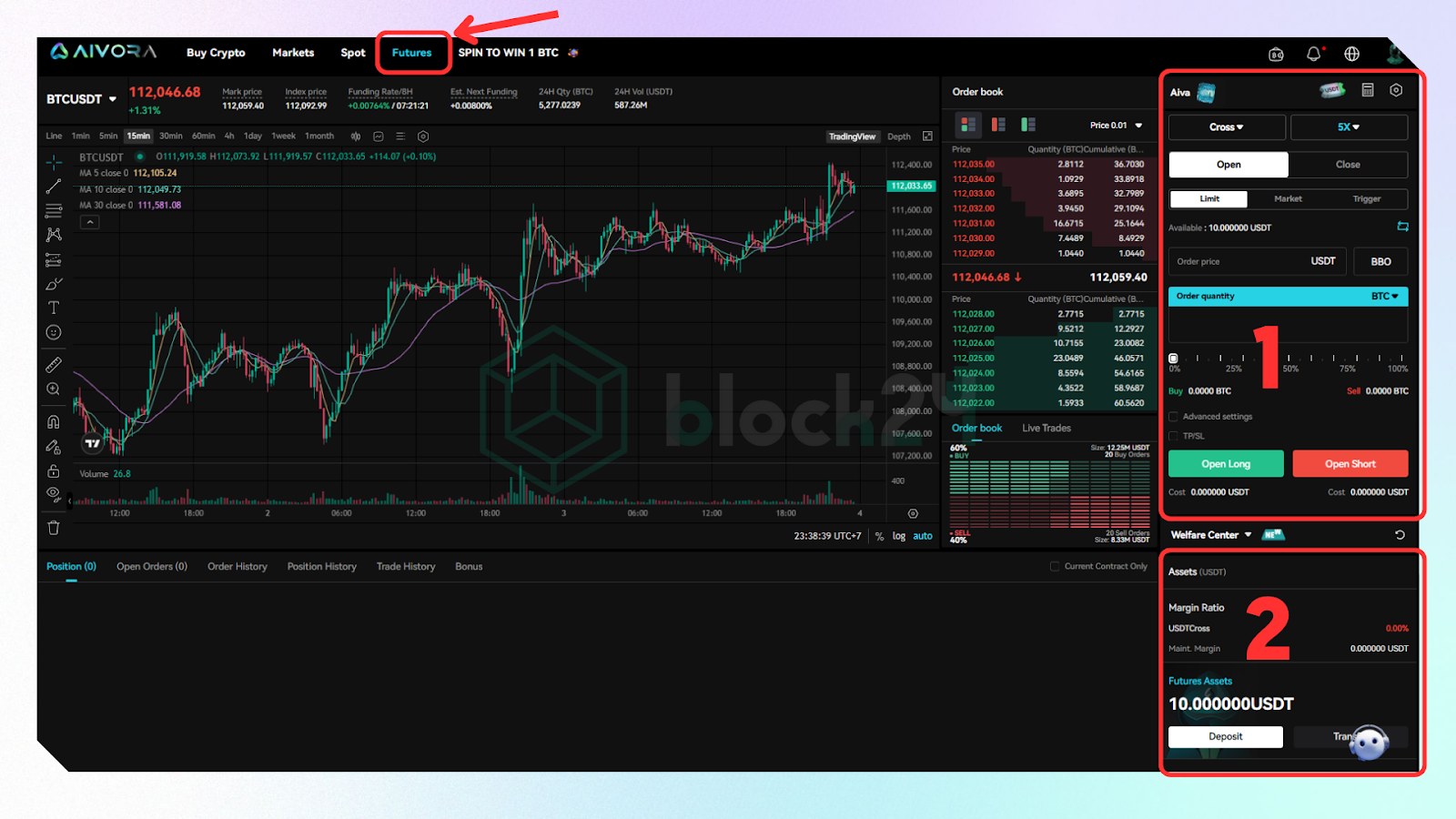Switch to Open Orders (0) tab
The height and width of the screenshot is (819, 1456).
(152, 566)
